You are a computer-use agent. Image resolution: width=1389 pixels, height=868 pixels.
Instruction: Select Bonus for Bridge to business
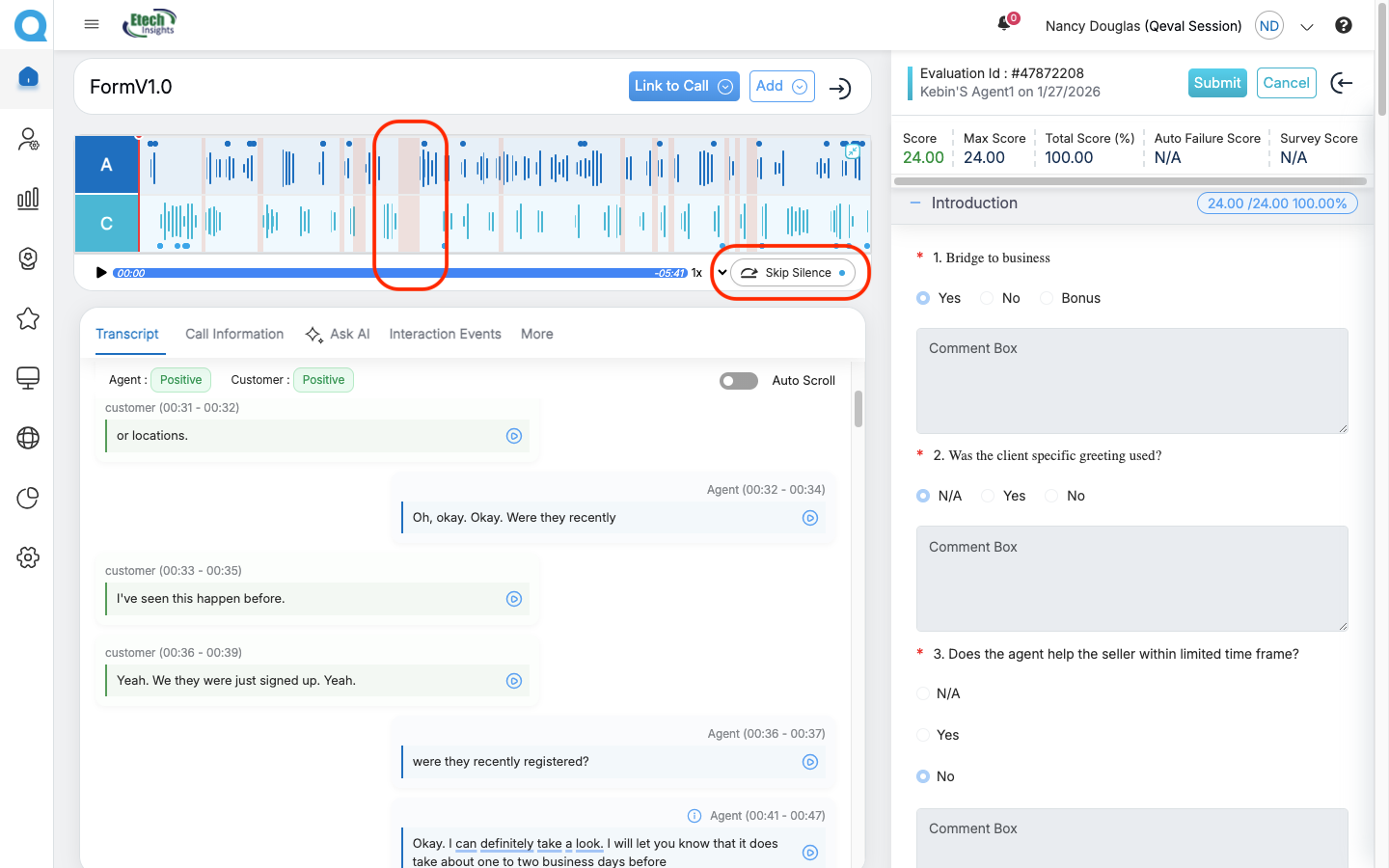click(x=1047, y=298)
